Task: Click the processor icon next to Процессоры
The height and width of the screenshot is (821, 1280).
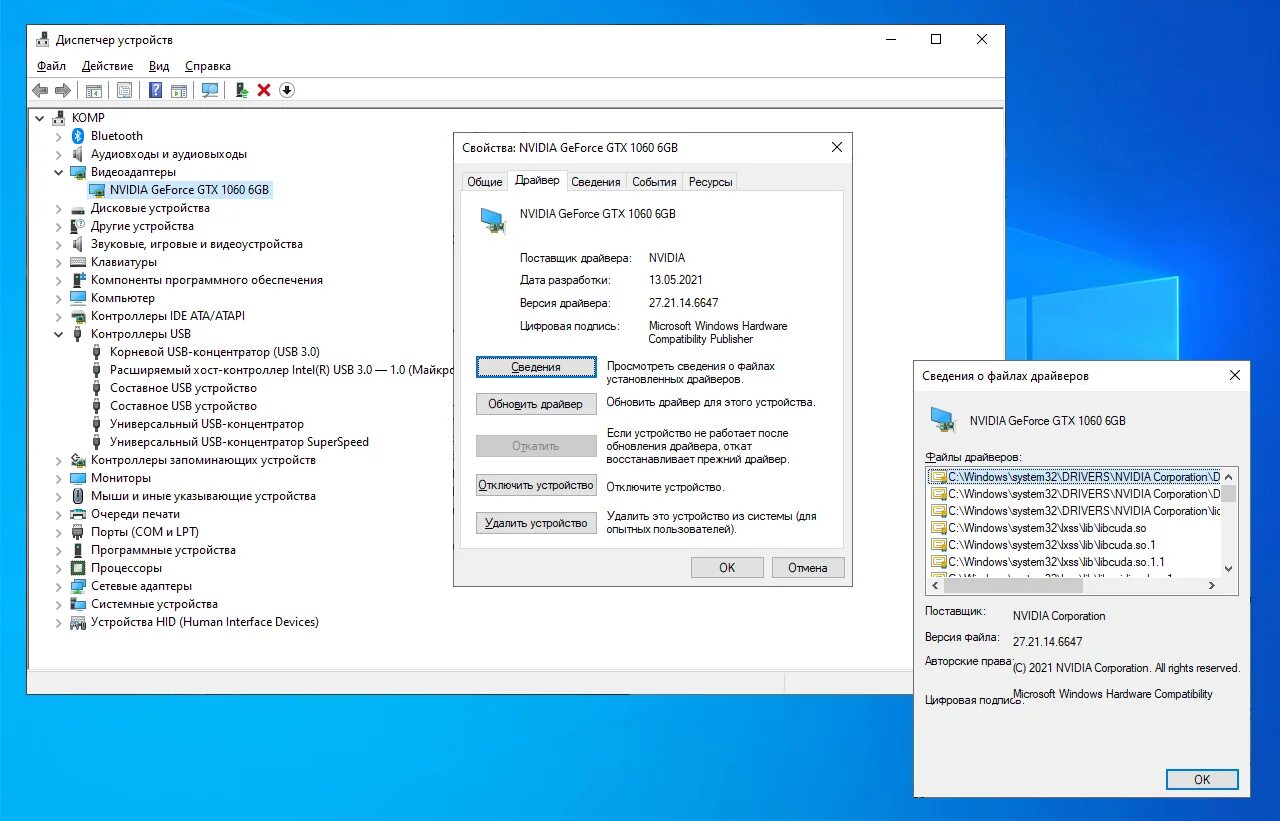Action: (x=79, y=568)
